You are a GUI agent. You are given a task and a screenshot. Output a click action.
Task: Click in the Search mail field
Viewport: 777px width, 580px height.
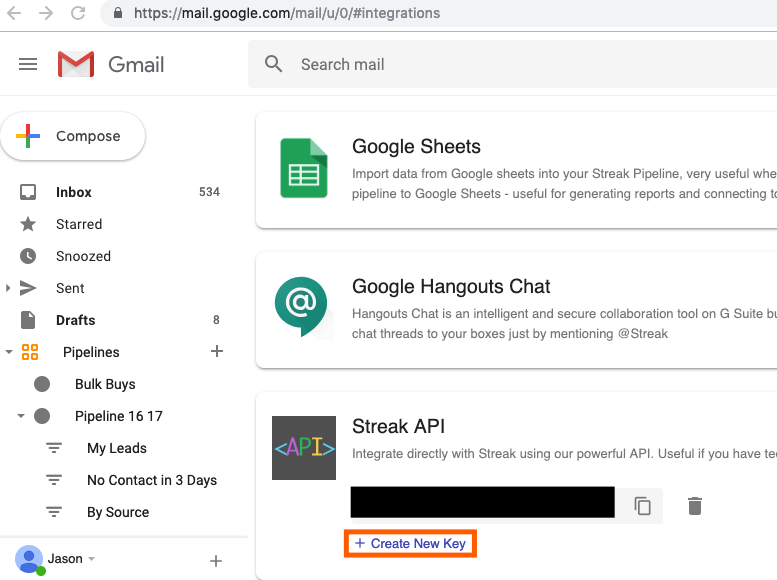(x=500, y=64)
